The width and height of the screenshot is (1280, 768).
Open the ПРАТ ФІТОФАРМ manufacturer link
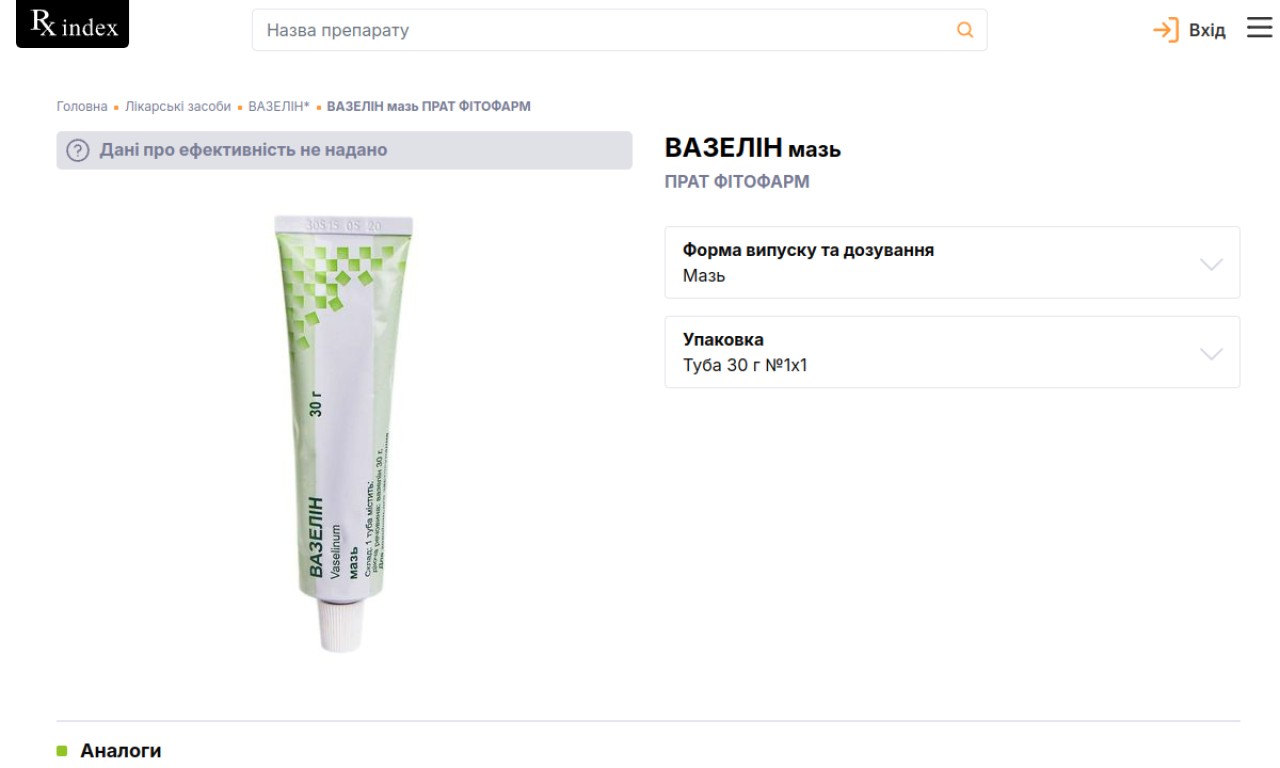[x=737, y=182]
